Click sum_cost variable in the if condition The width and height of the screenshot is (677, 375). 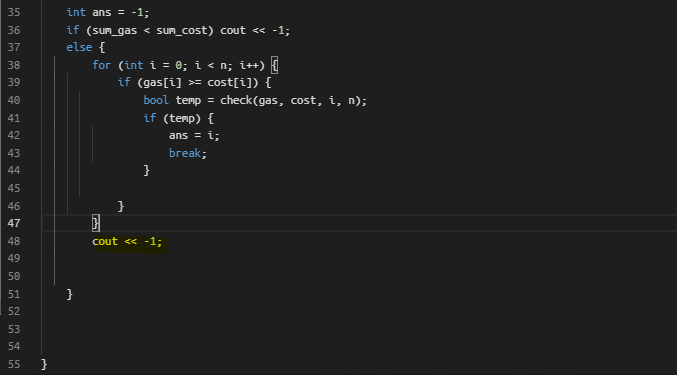182,30
